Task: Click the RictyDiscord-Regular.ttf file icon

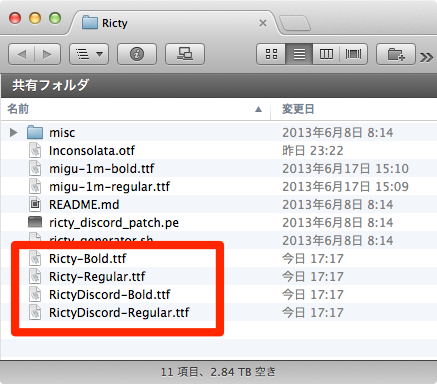Action: 35,312
